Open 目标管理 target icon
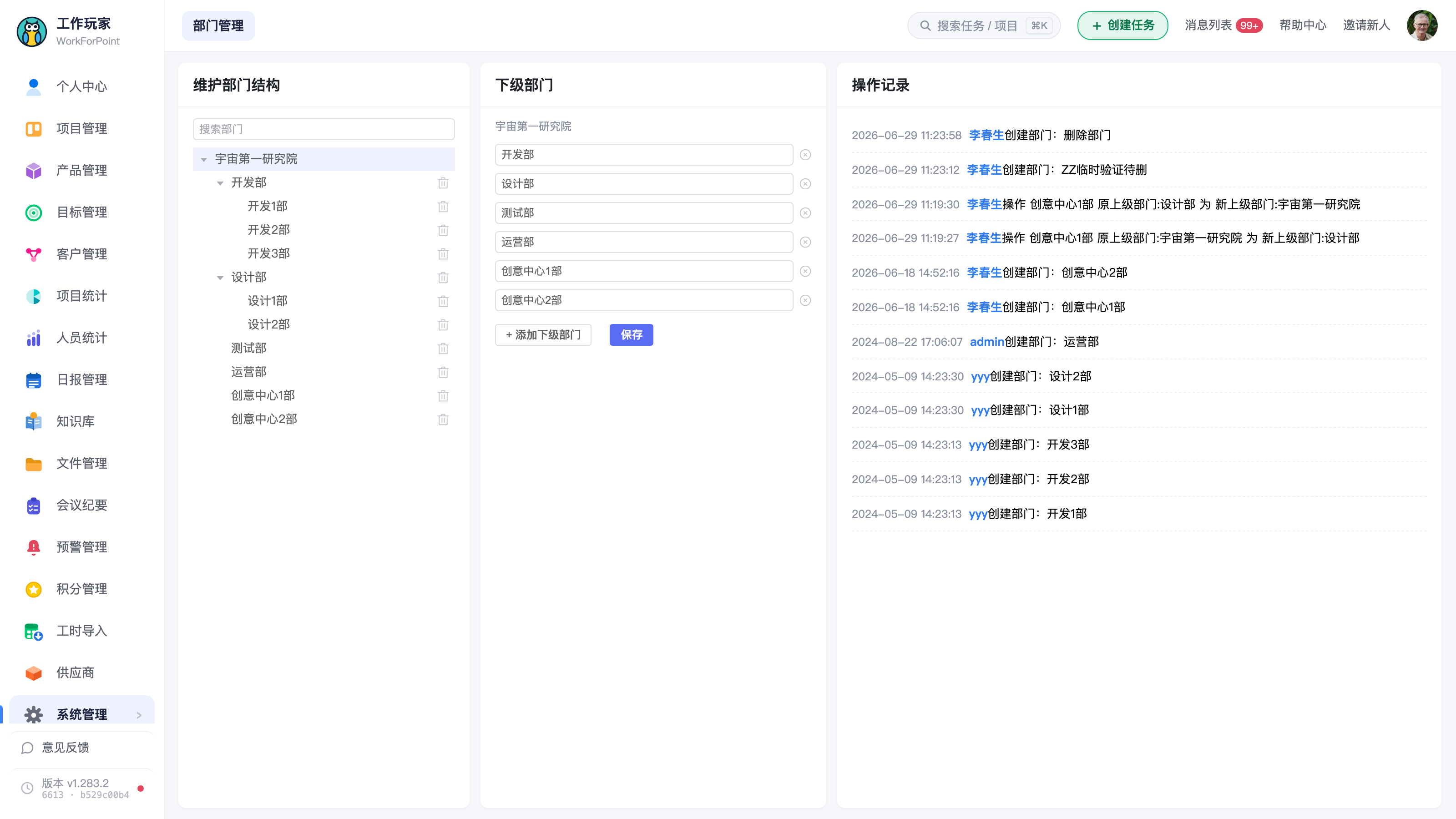The height and width of the screenshot is (819, 1456). (x=33, y=212)
